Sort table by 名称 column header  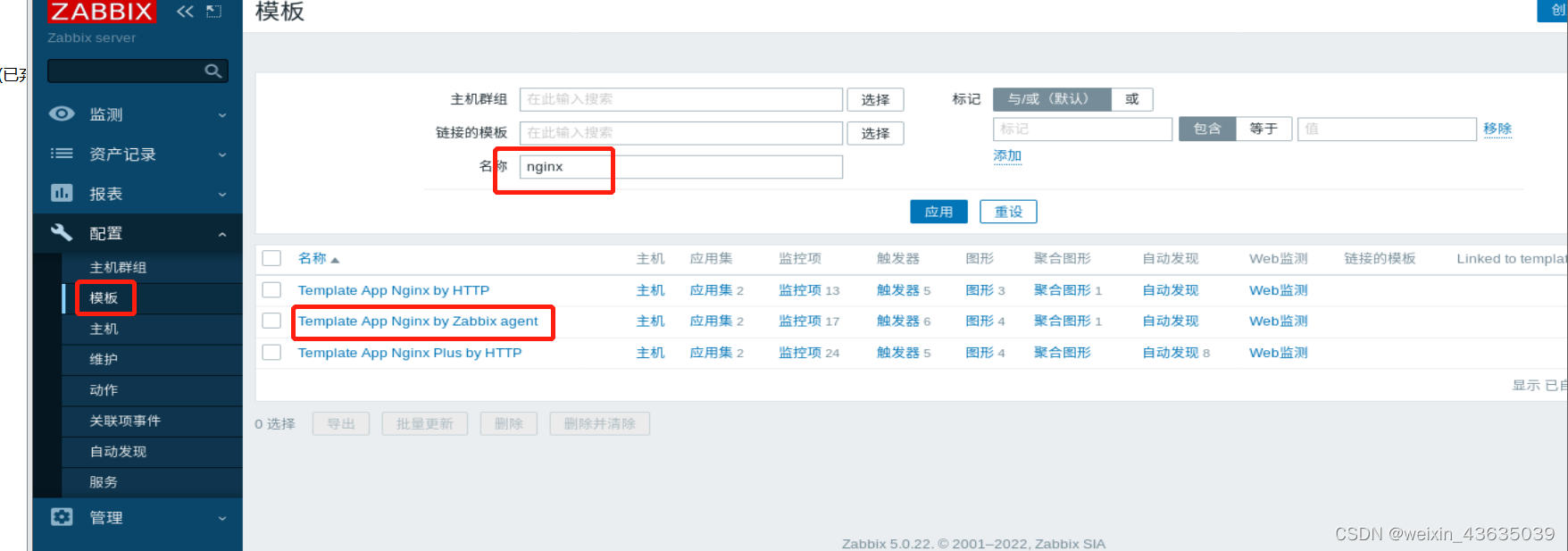pos(313,258)
